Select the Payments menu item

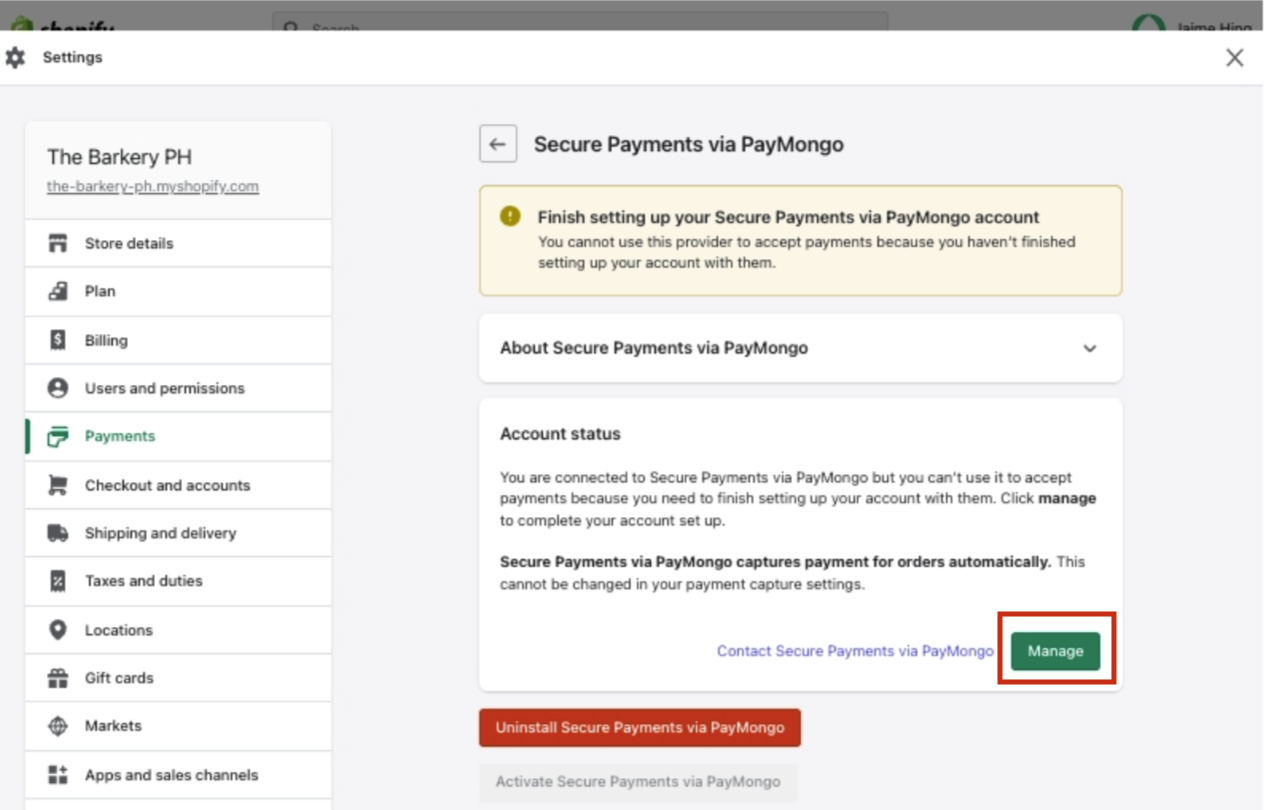(178, 436)
